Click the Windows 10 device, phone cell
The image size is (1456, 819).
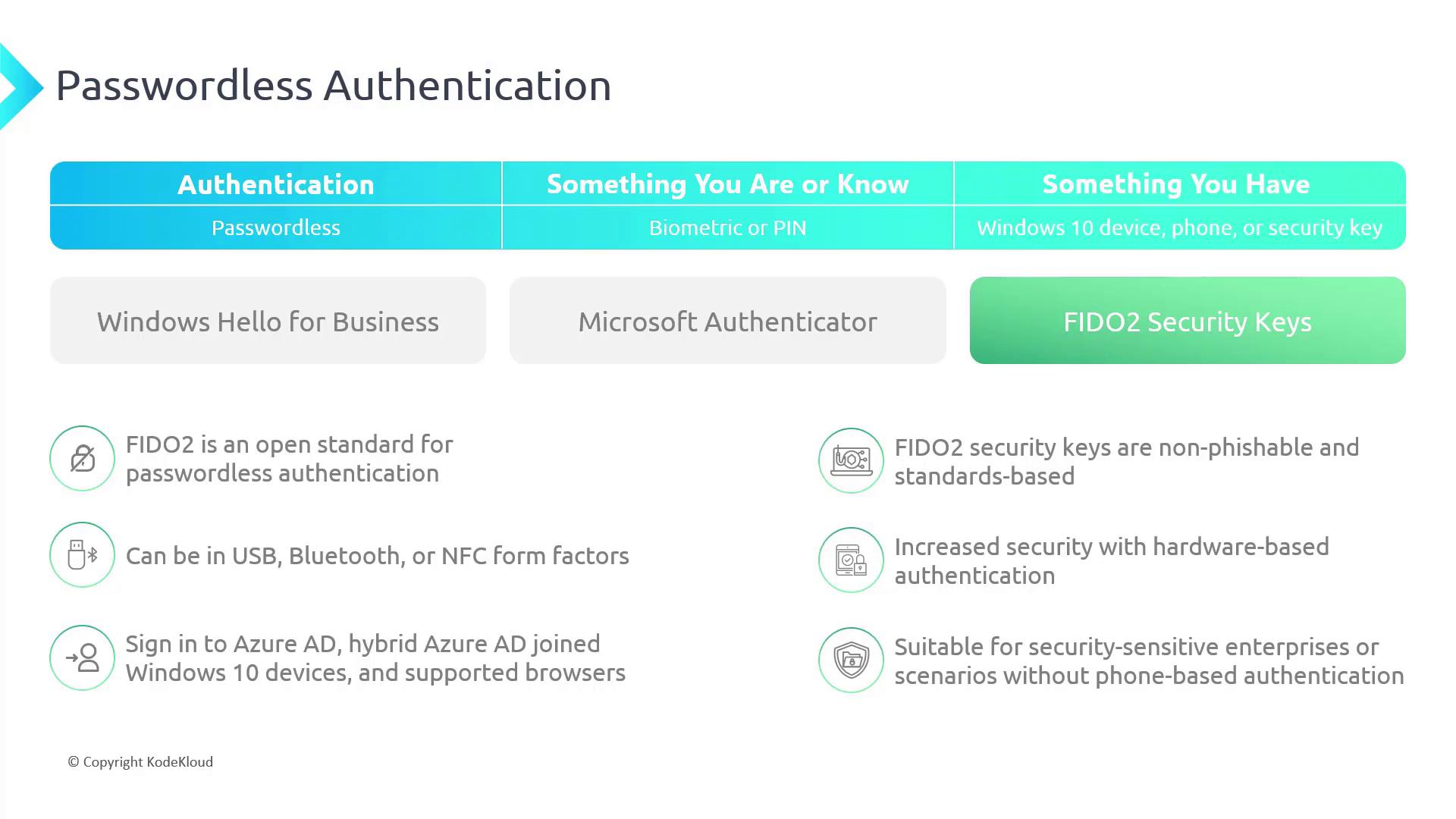[1179, 227]
